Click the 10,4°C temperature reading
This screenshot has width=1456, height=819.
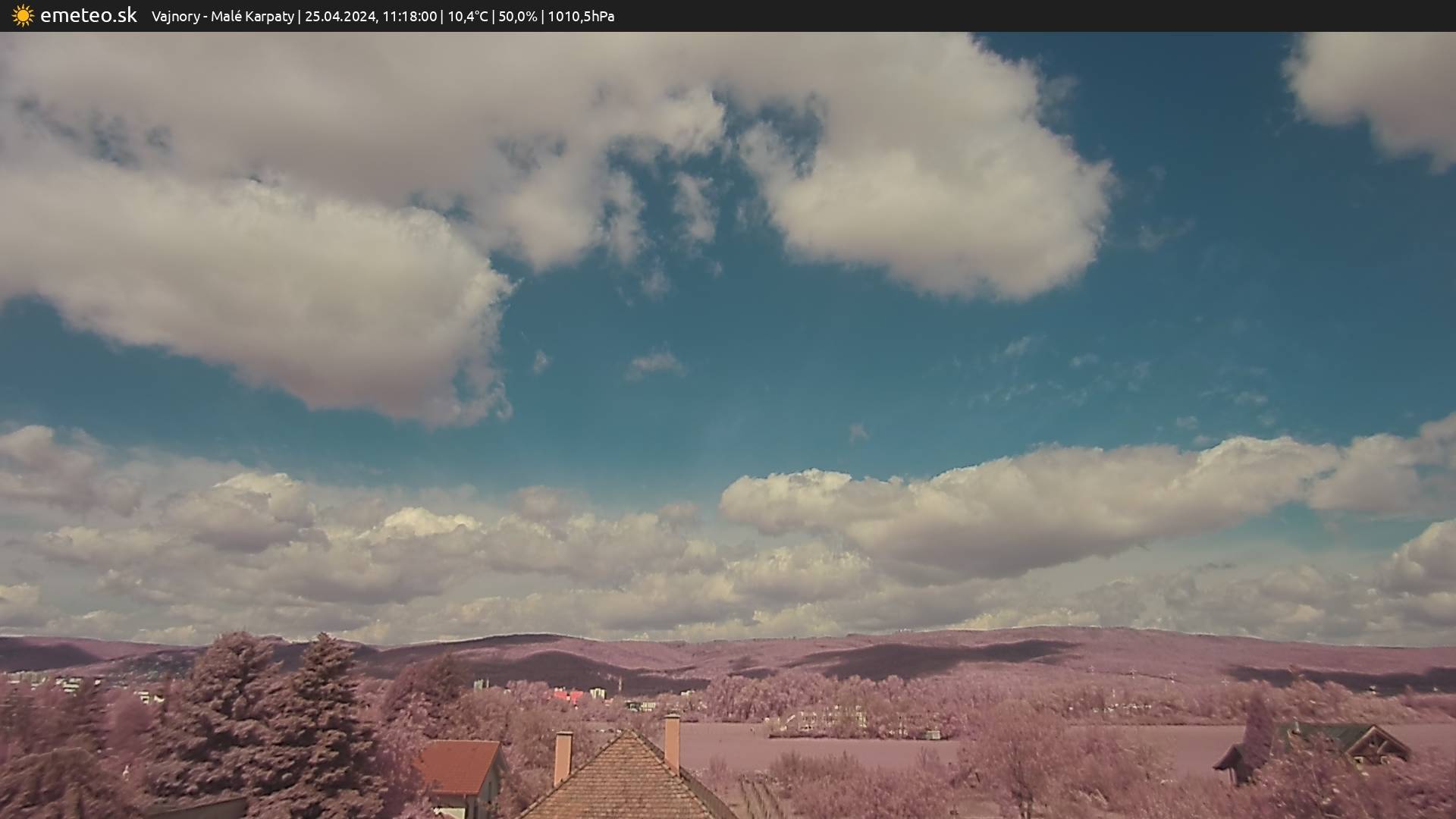467,16
